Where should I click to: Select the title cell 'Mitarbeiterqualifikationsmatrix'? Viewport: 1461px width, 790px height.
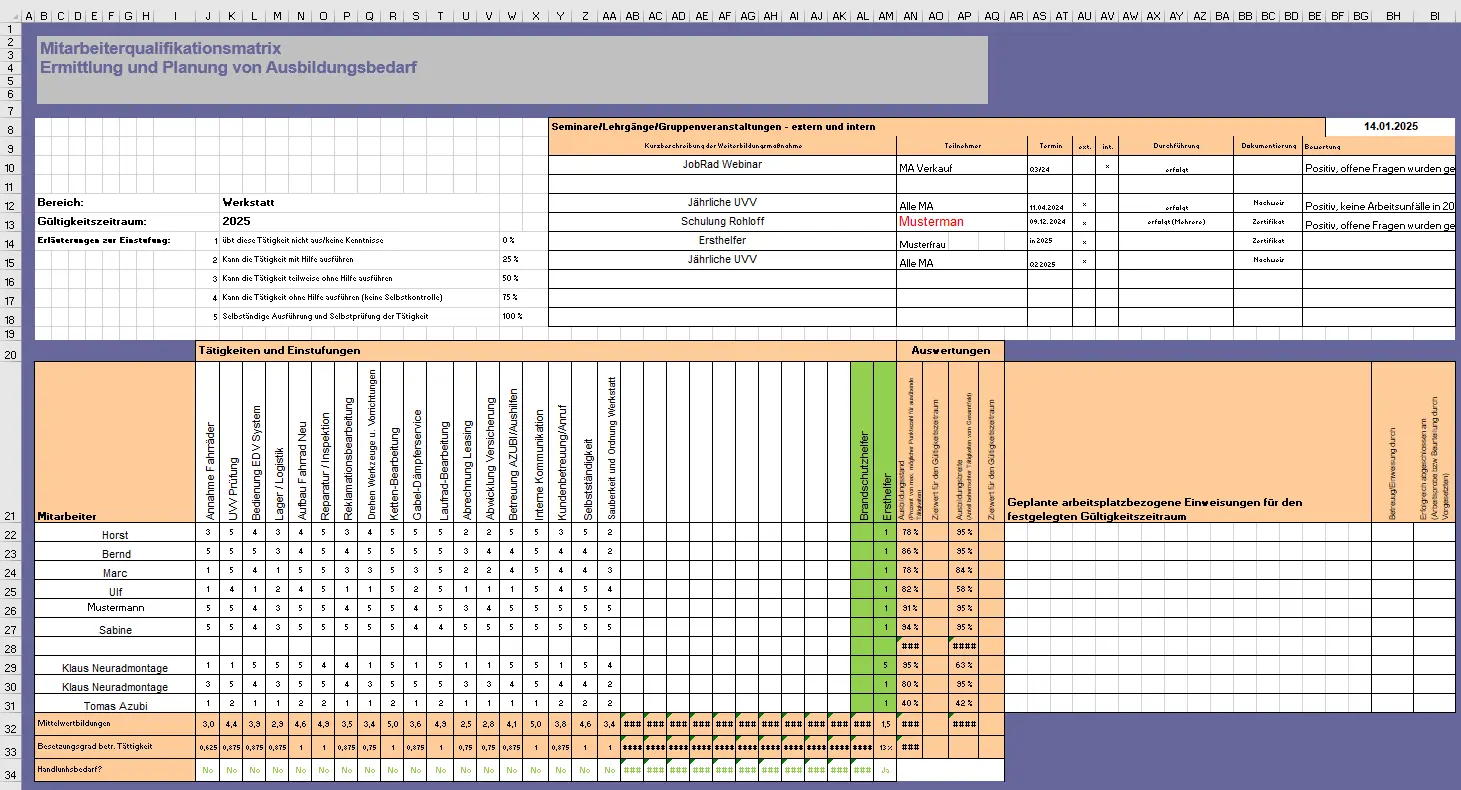point(160,48)
